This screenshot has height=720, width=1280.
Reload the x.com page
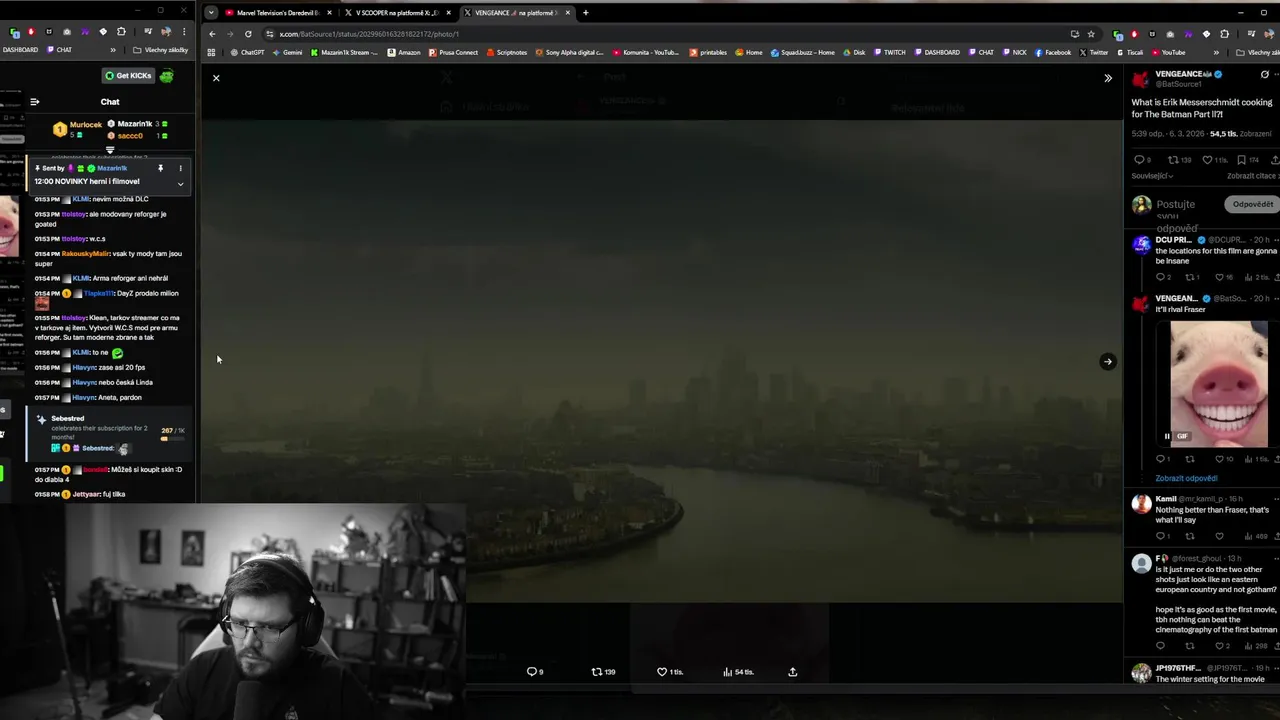(248, 34)
